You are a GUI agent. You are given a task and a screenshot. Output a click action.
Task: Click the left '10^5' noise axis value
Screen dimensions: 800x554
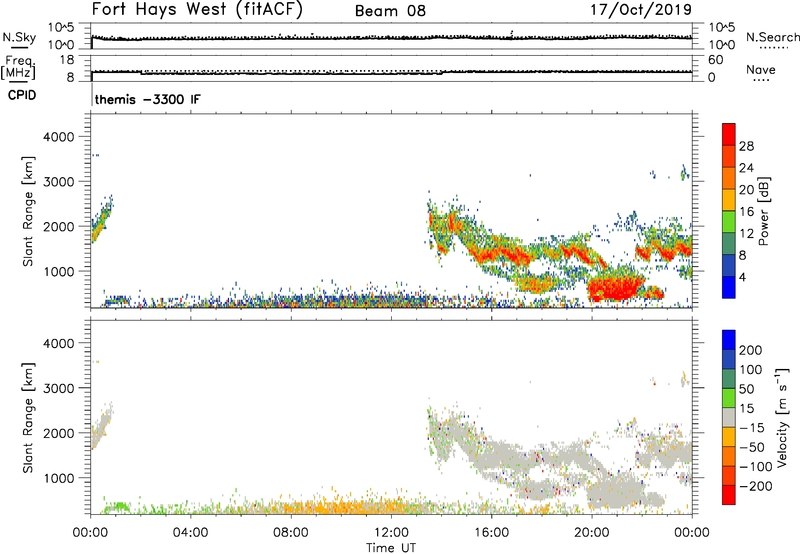(x=61, y=27)
